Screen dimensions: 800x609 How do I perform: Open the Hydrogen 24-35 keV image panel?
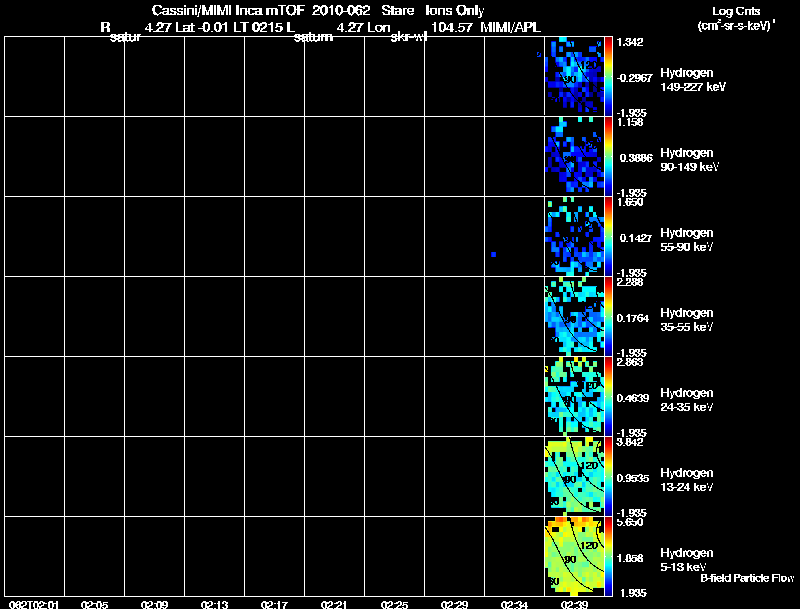(x=574, y=396)
